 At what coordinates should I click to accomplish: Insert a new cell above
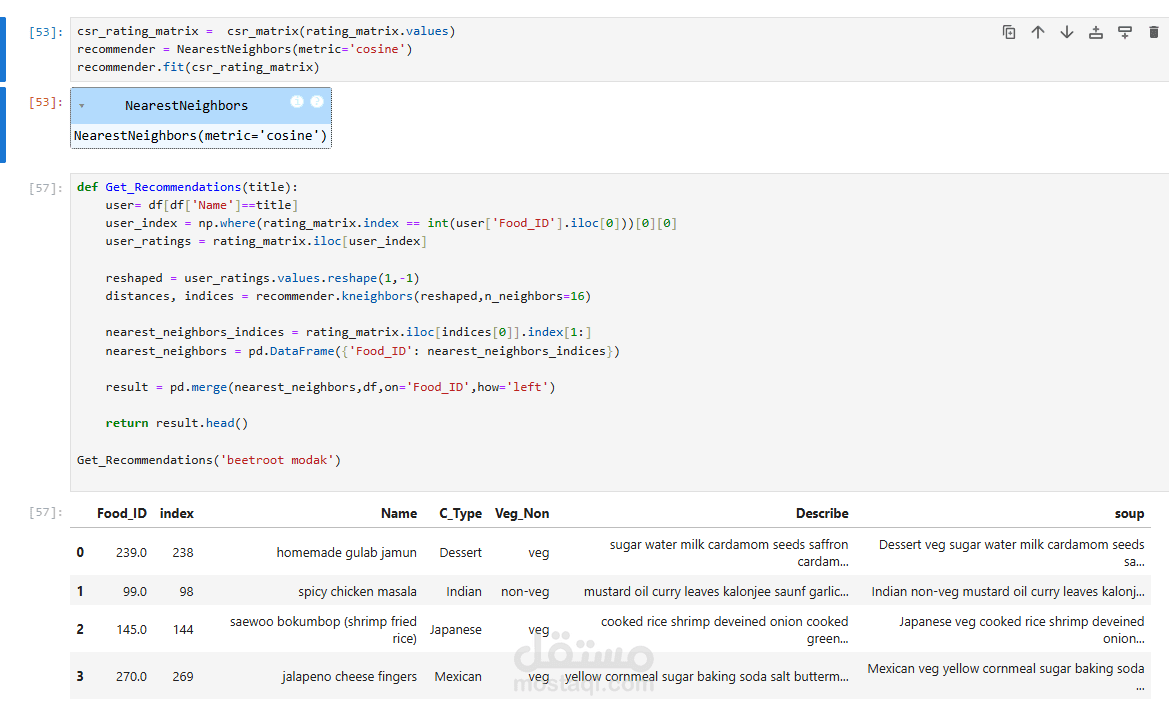[1096, 32]
